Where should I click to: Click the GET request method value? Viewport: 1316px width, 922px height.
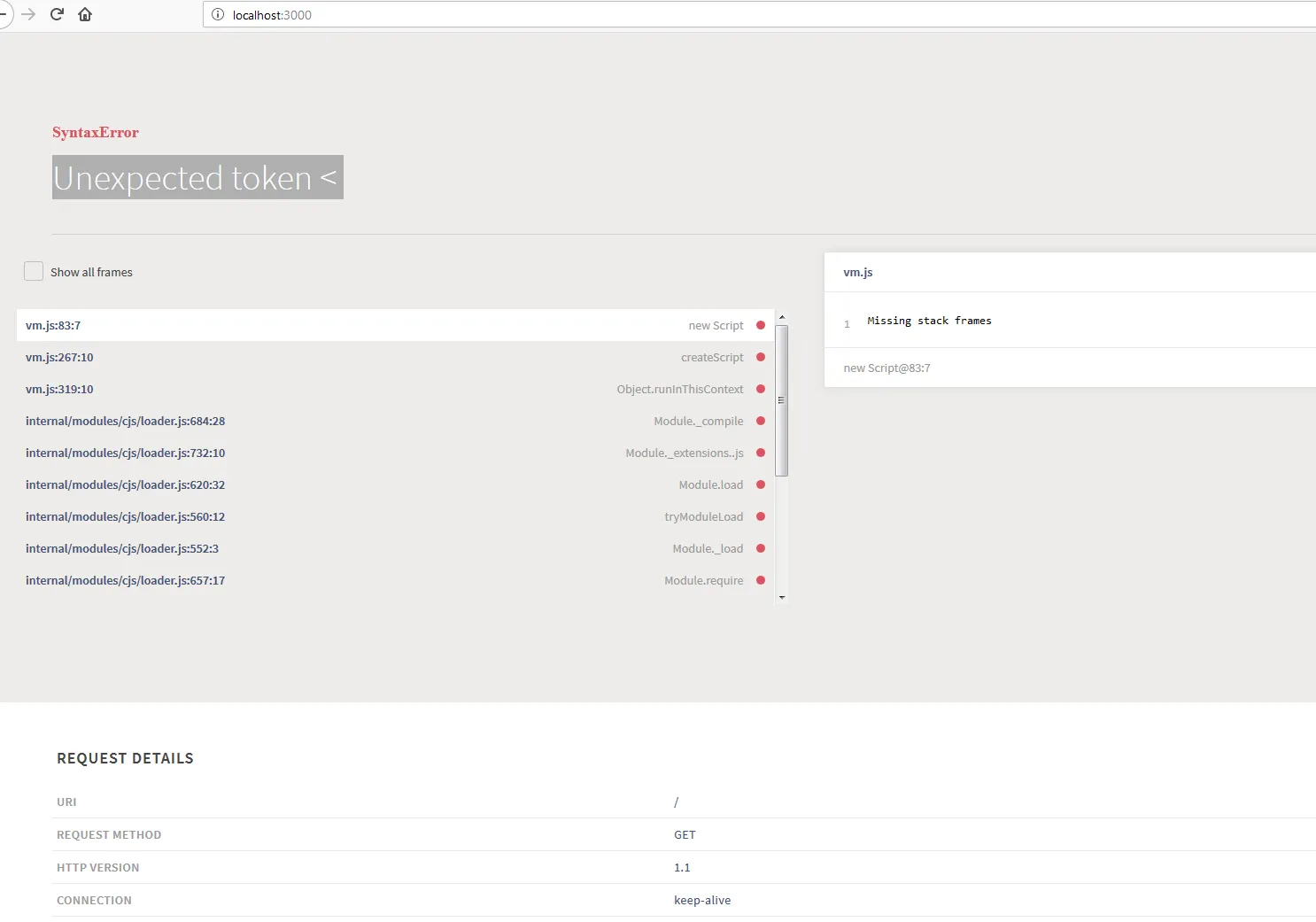[685, 834]
